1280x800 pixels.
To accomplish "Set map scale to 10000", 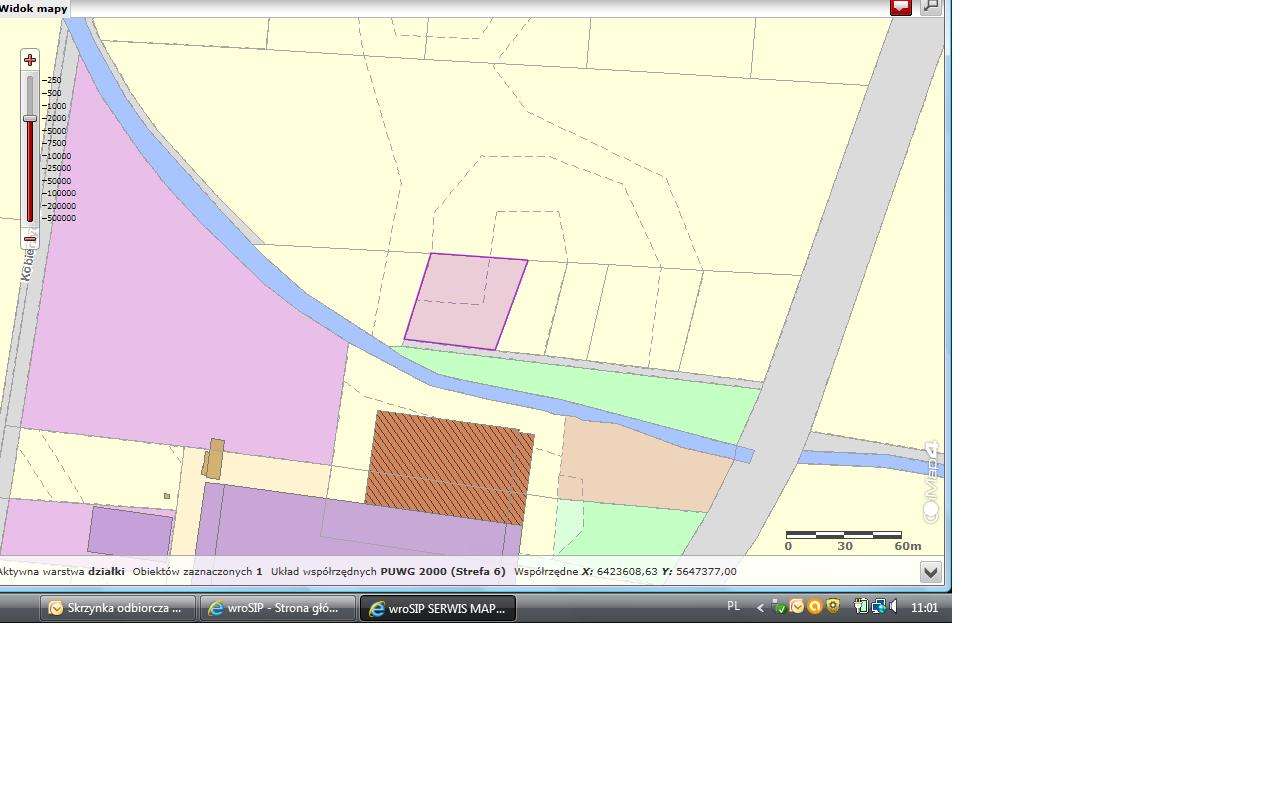I will click(57, 156).
